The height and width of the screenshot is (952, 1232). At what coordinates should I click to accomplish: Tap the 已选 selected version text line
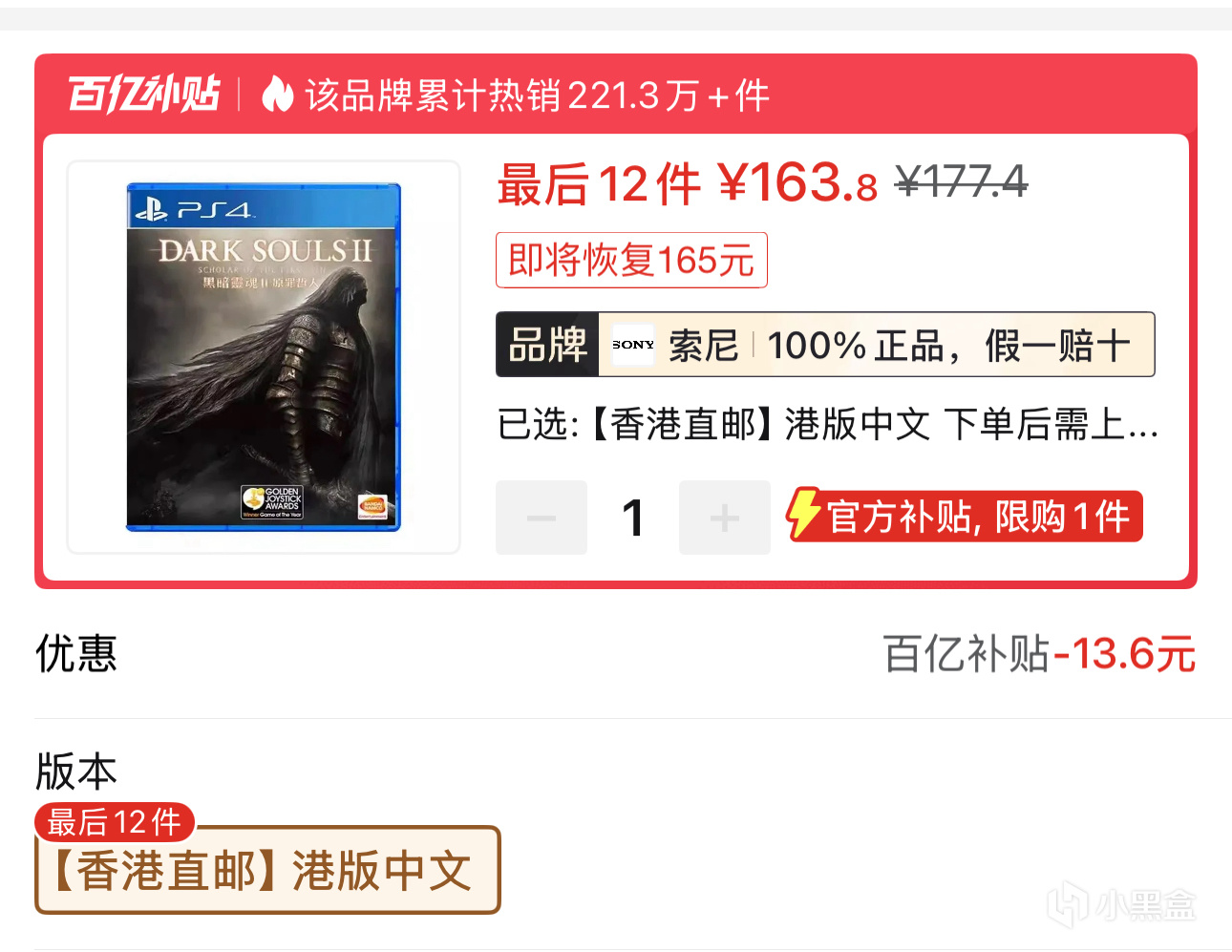coord(828,425)
